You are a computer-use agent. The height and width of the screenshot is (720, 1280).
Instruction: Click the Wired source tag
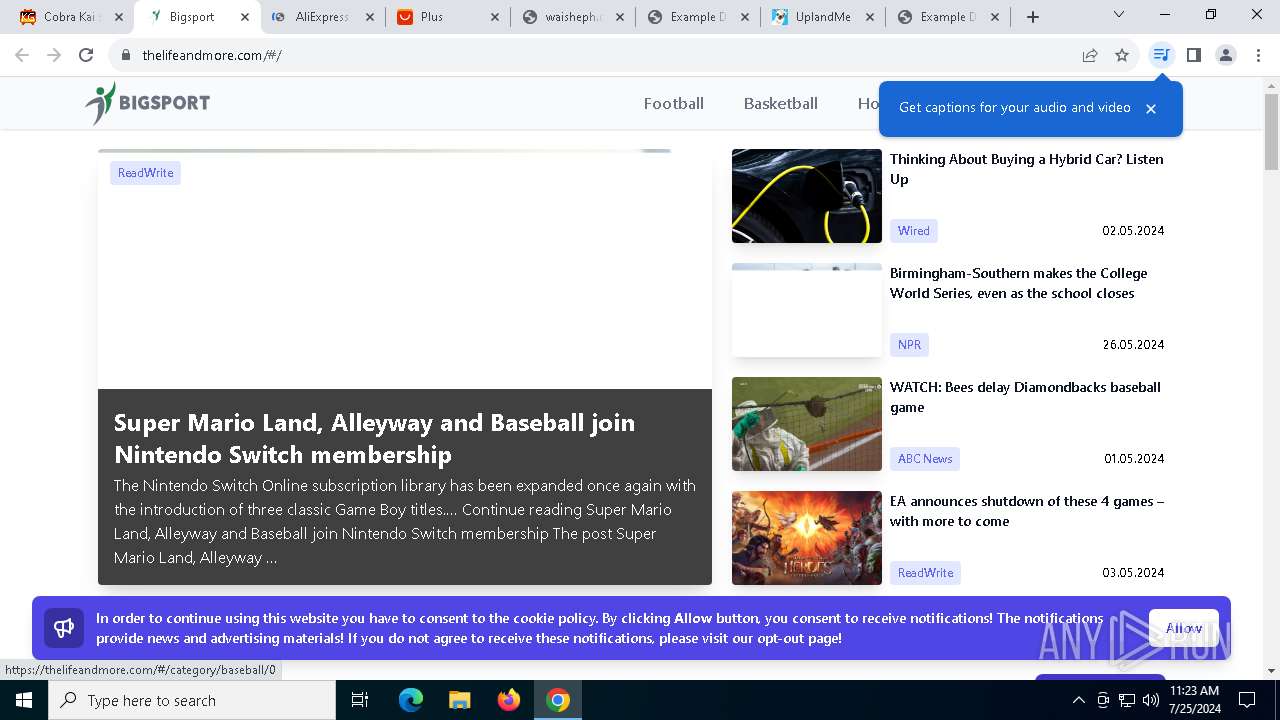[x=913, y=231]
